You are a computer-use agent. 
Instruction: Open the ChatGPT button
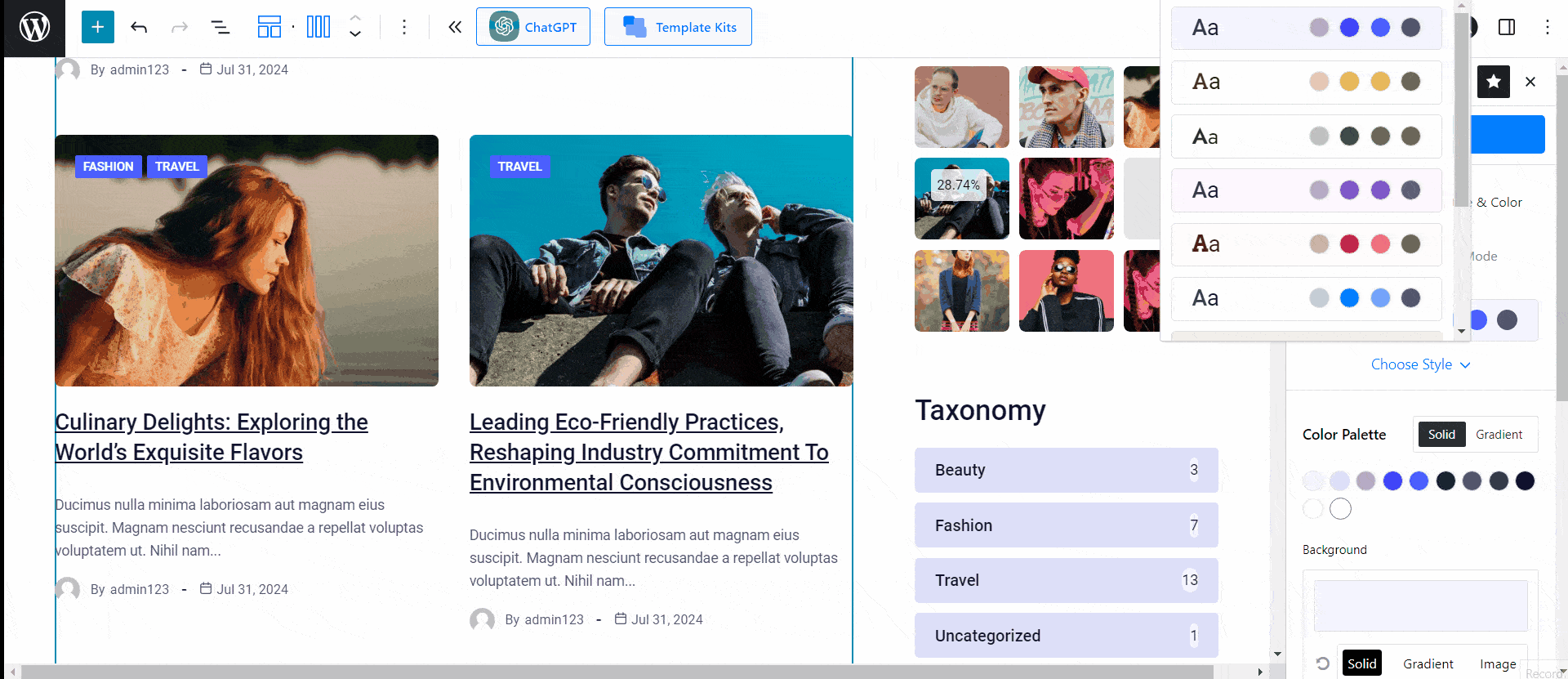(x=533, y=27)
